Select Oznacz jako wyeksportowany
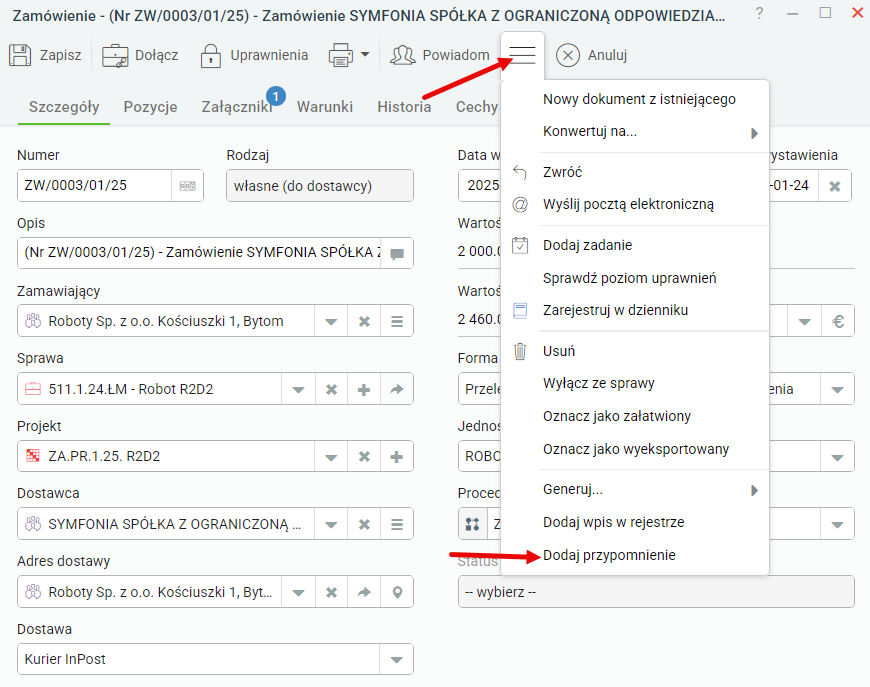Screen dimensions: 870x687 635,449
